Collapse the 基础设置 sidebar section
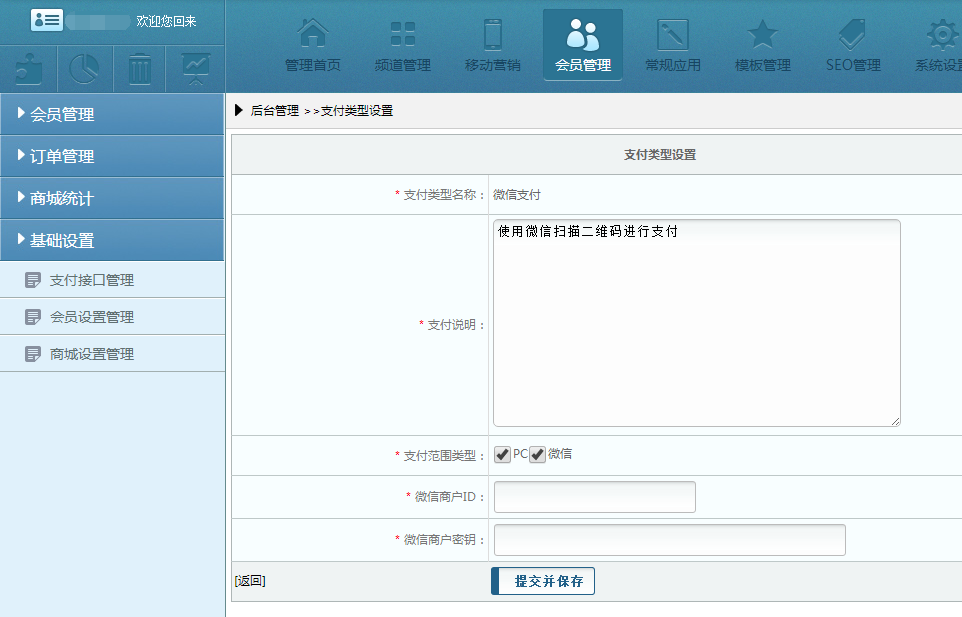The height and width of the screenshot is (617, 962). click(112, 240)
